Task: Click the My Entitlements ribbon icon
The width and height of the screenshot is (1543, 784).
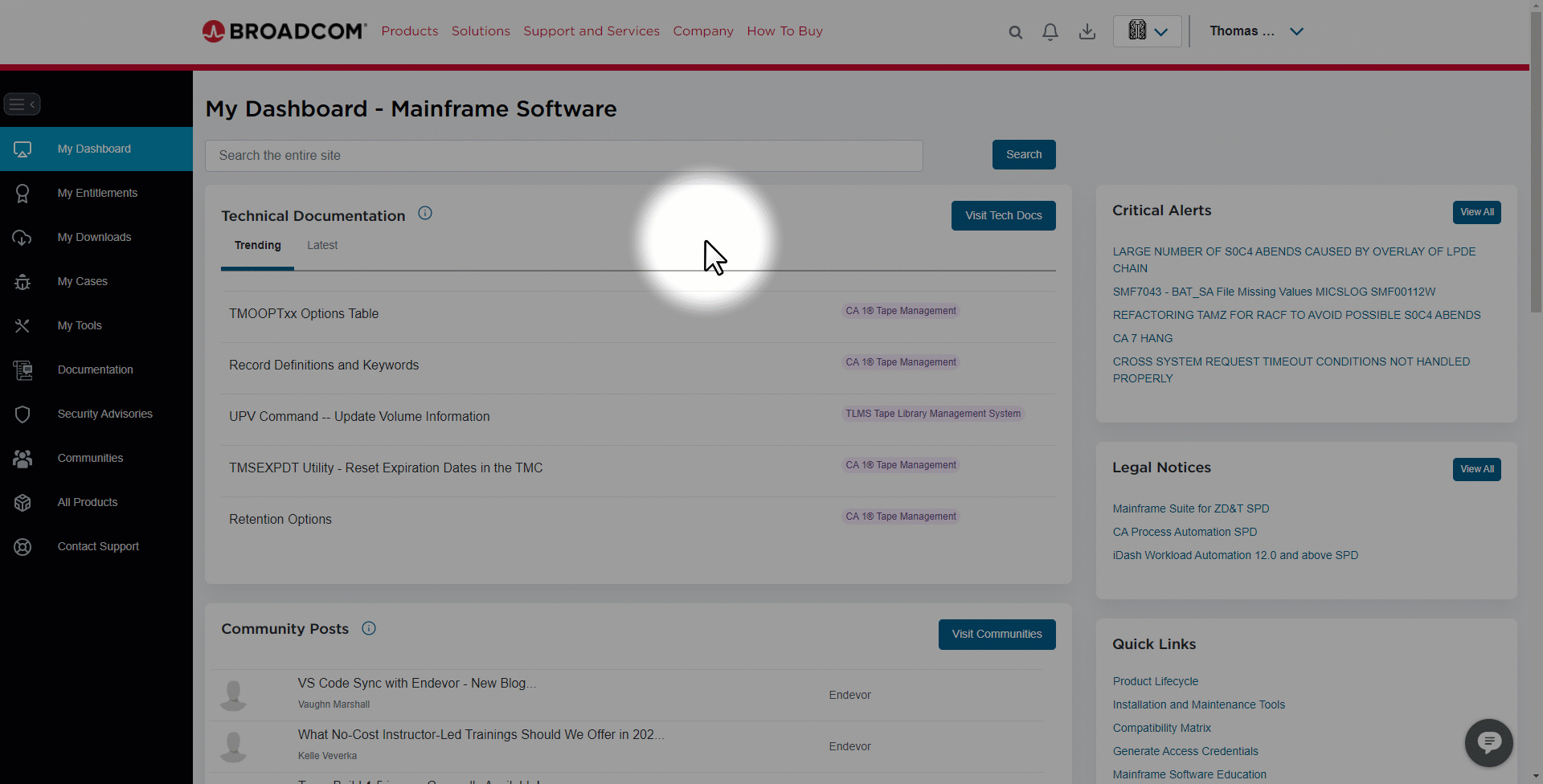Action: 23,194
